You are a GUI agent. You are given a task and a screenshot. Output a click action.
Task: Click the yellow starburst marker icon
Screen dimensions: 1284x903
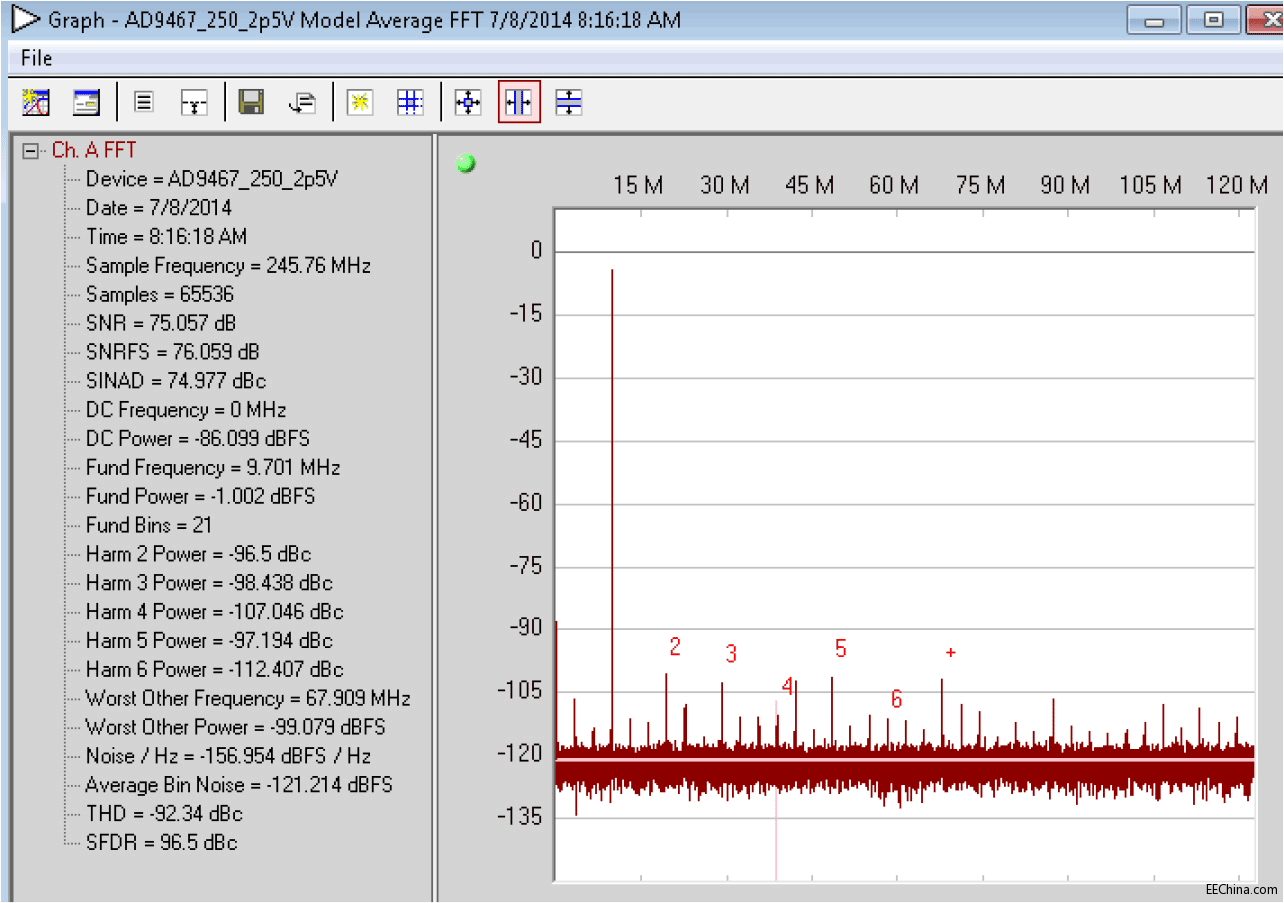(360, 102)
